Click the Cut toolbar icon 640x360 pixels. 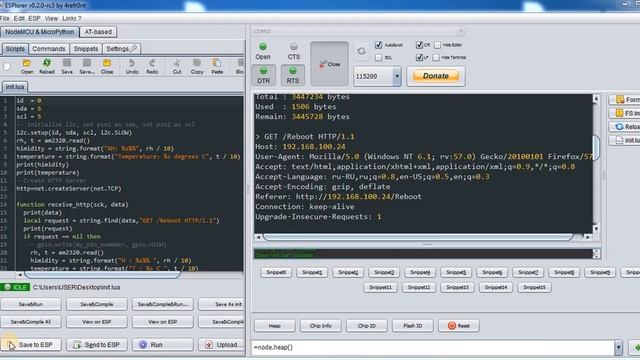(177, 67)
